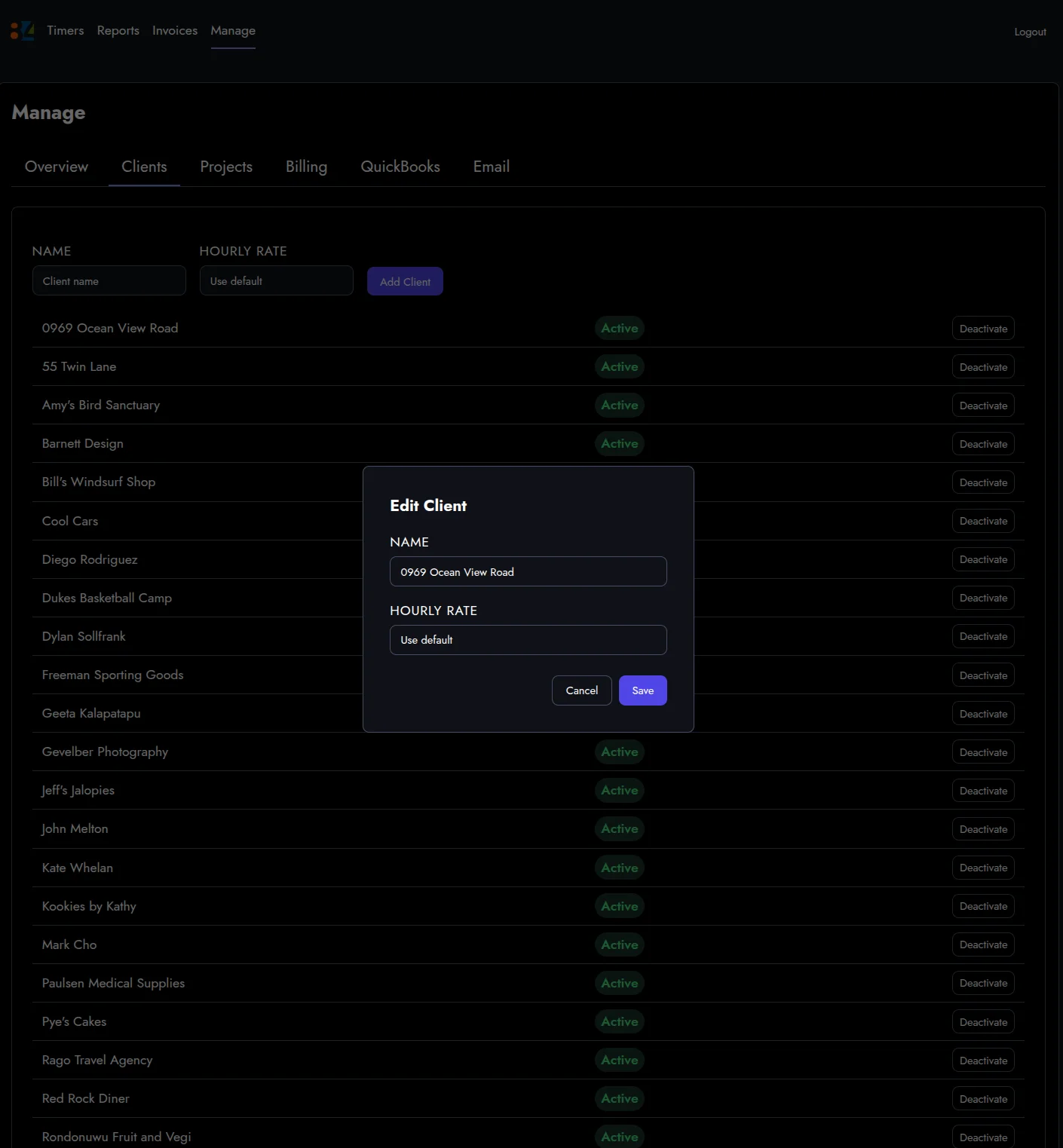This screenshot has height=1148, width=1063.
Task: Go to the Reports page
Action: click(118, 31)
